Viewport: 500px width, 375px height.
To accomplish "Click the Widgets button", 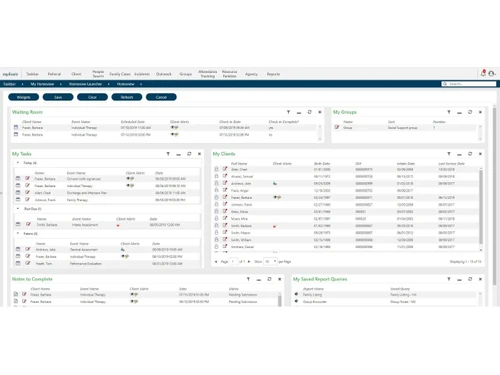I will tap(23, 97).
